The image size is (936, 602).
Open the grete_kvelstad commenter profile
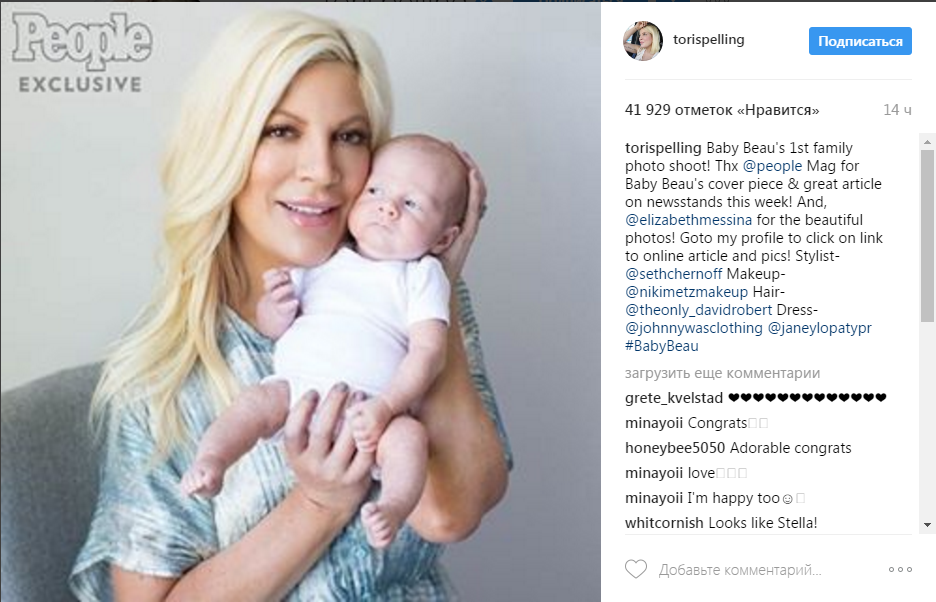click(x=674, y=398)
